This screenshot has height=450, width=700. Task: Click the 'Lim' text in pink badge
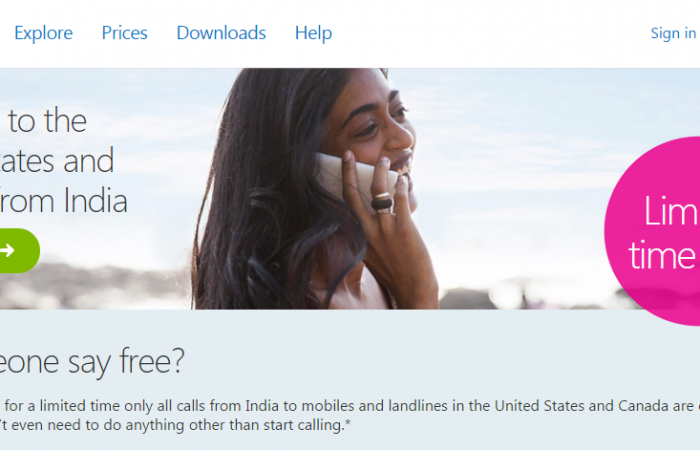[x=671, y=211]
